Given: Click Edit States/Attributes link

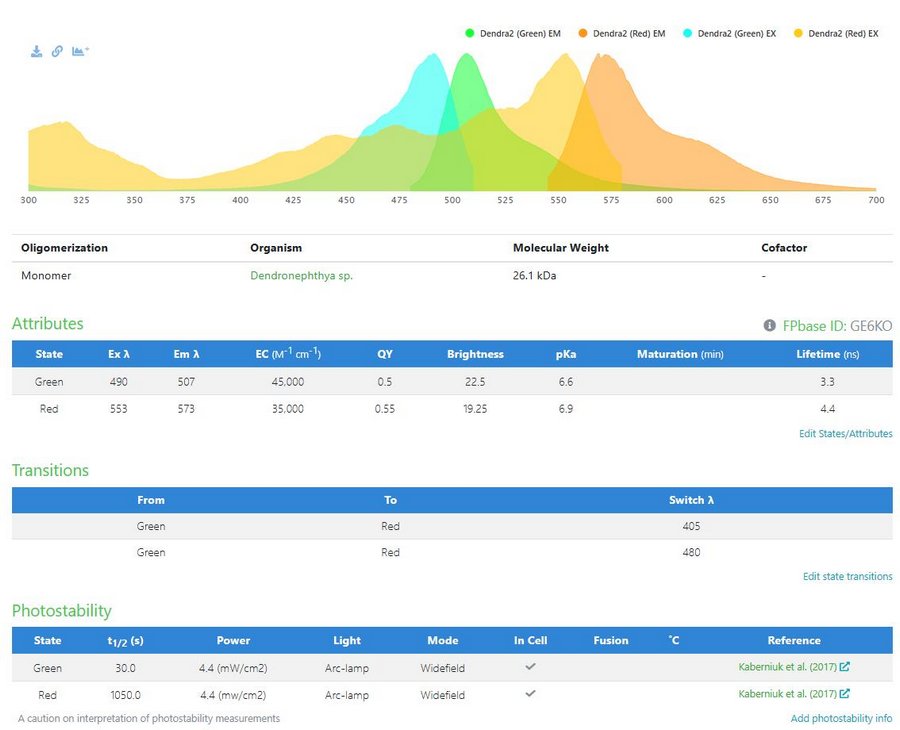Looking at the screenshot, I should coord(844,434).
